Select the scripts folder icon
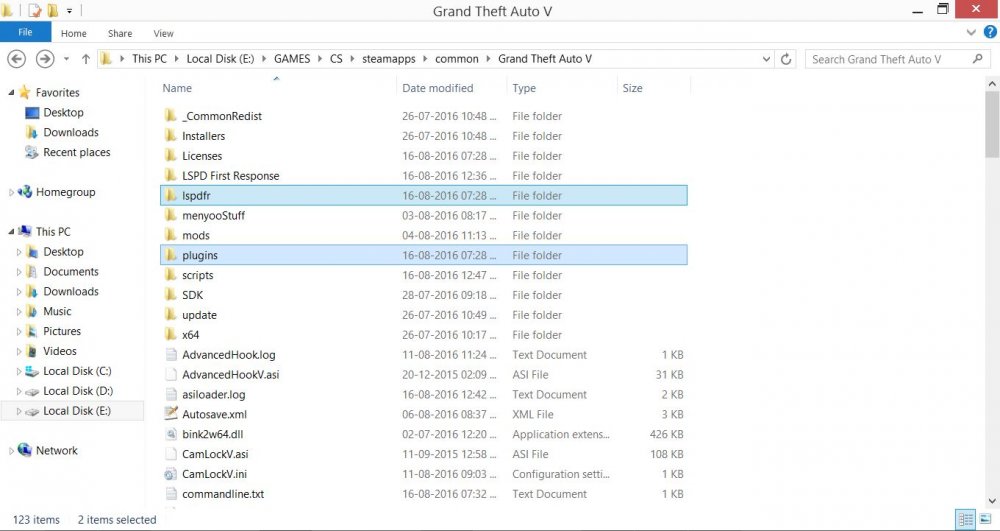 coord(170,275)
